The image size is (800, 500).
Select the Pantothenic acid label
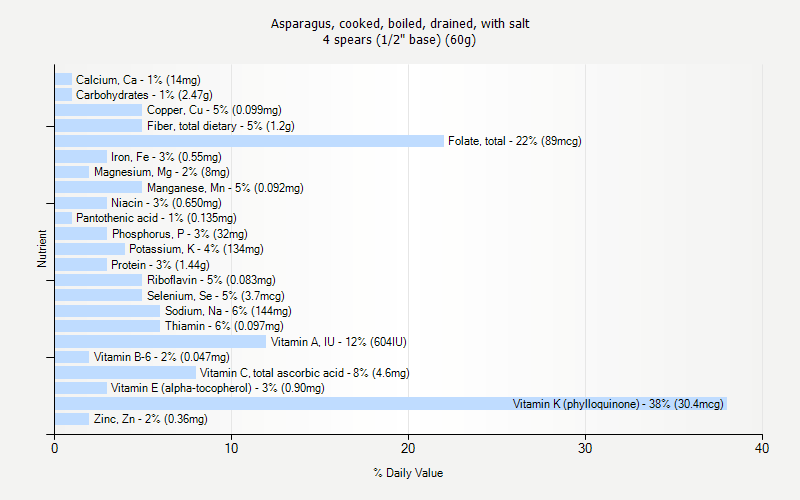coord(156,218)
